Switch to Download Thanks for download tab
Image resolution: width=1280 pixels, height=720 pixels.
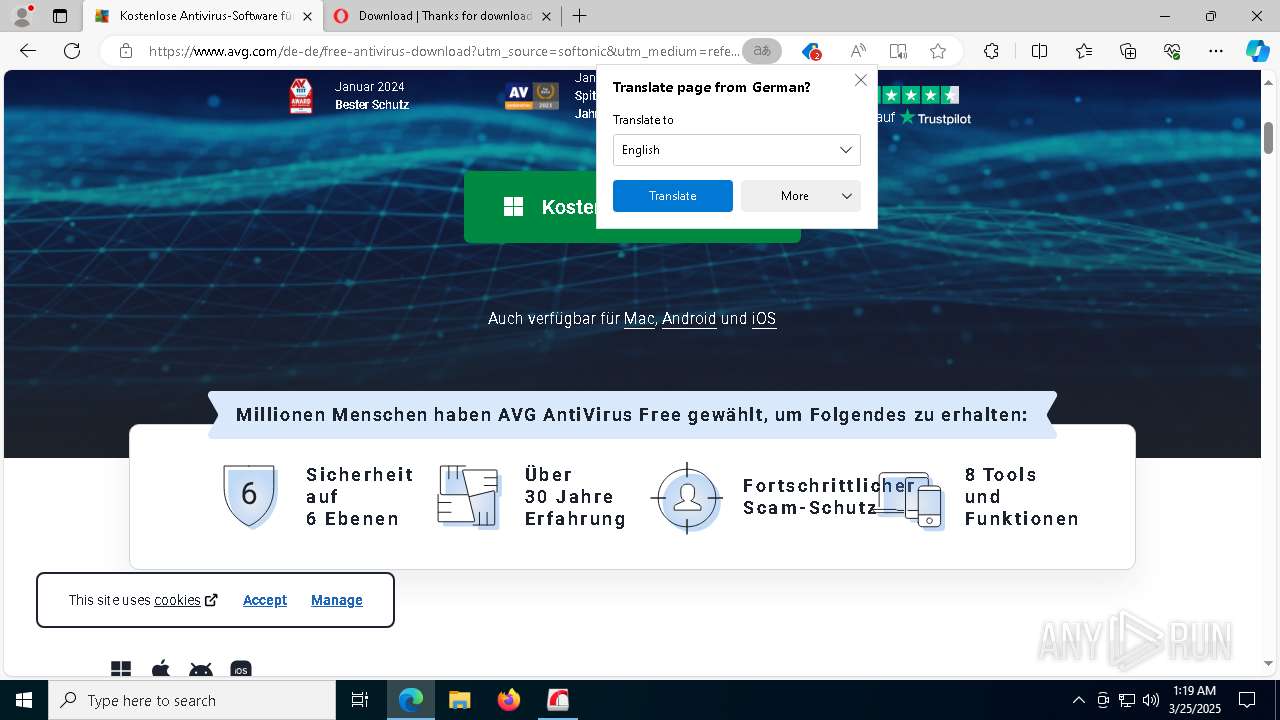click(x=441, y=16)
